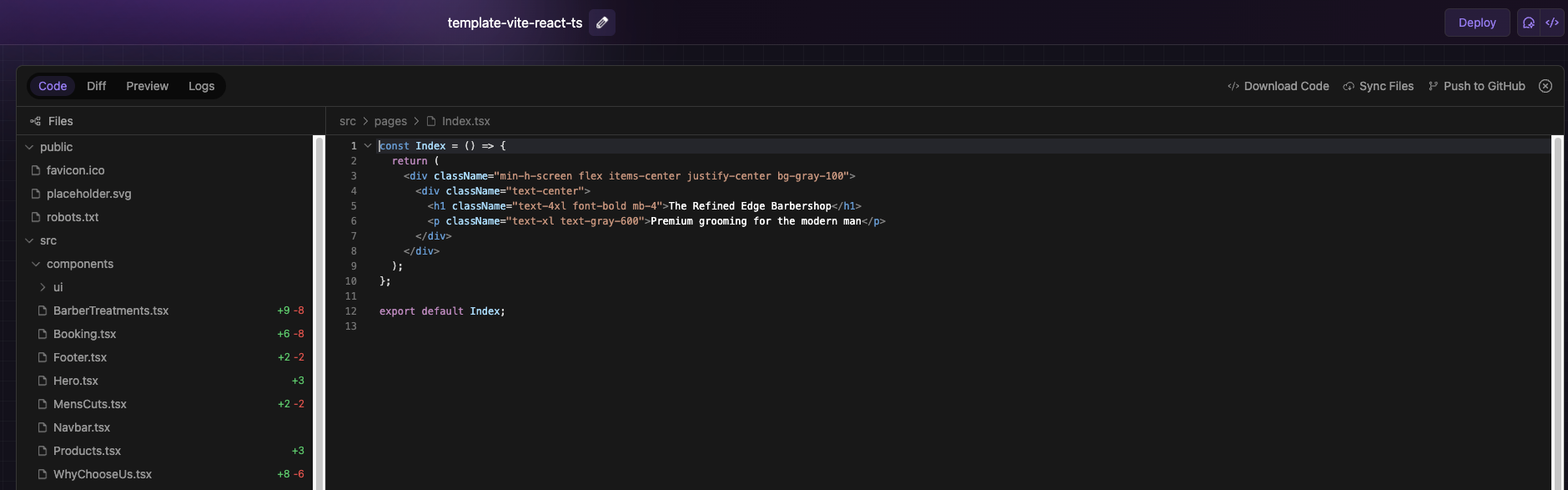
Task: Click Push to GitHub
Action: (1476, 86)
